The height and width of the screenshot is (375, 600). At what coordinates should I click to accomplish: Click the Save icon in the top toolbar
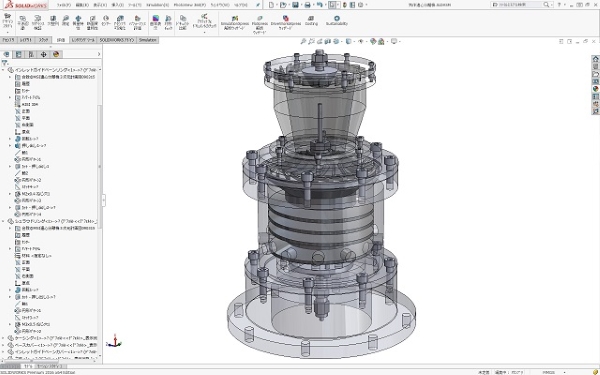coord(295,5)
